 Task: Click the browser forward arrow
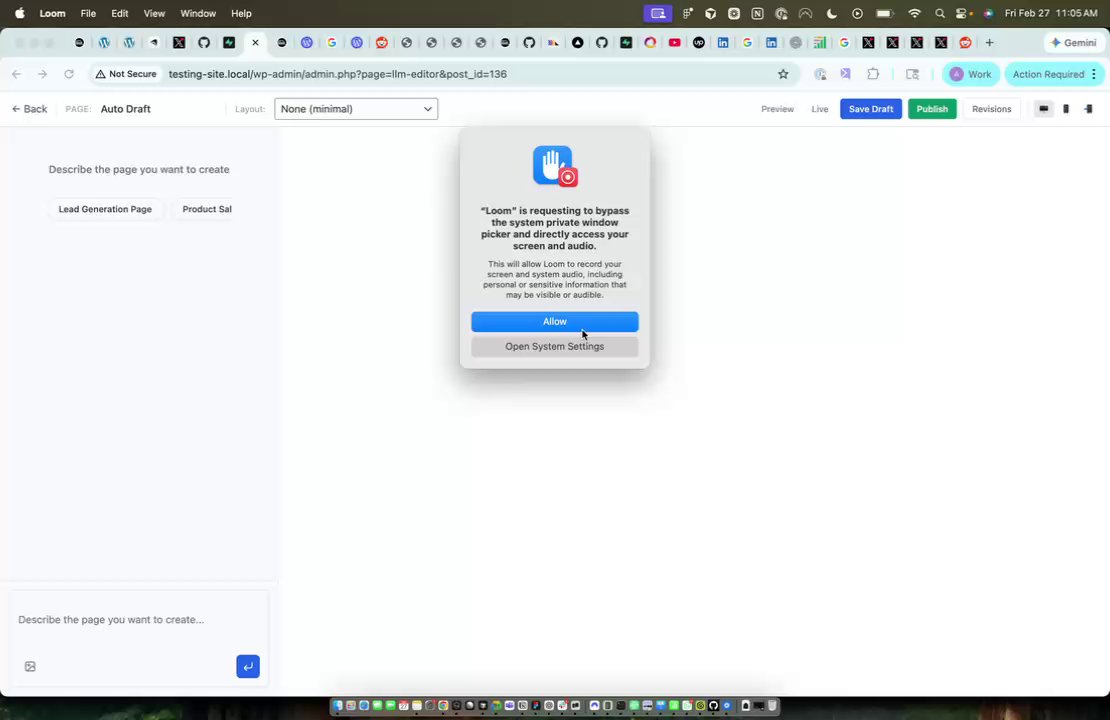[42, 74]
